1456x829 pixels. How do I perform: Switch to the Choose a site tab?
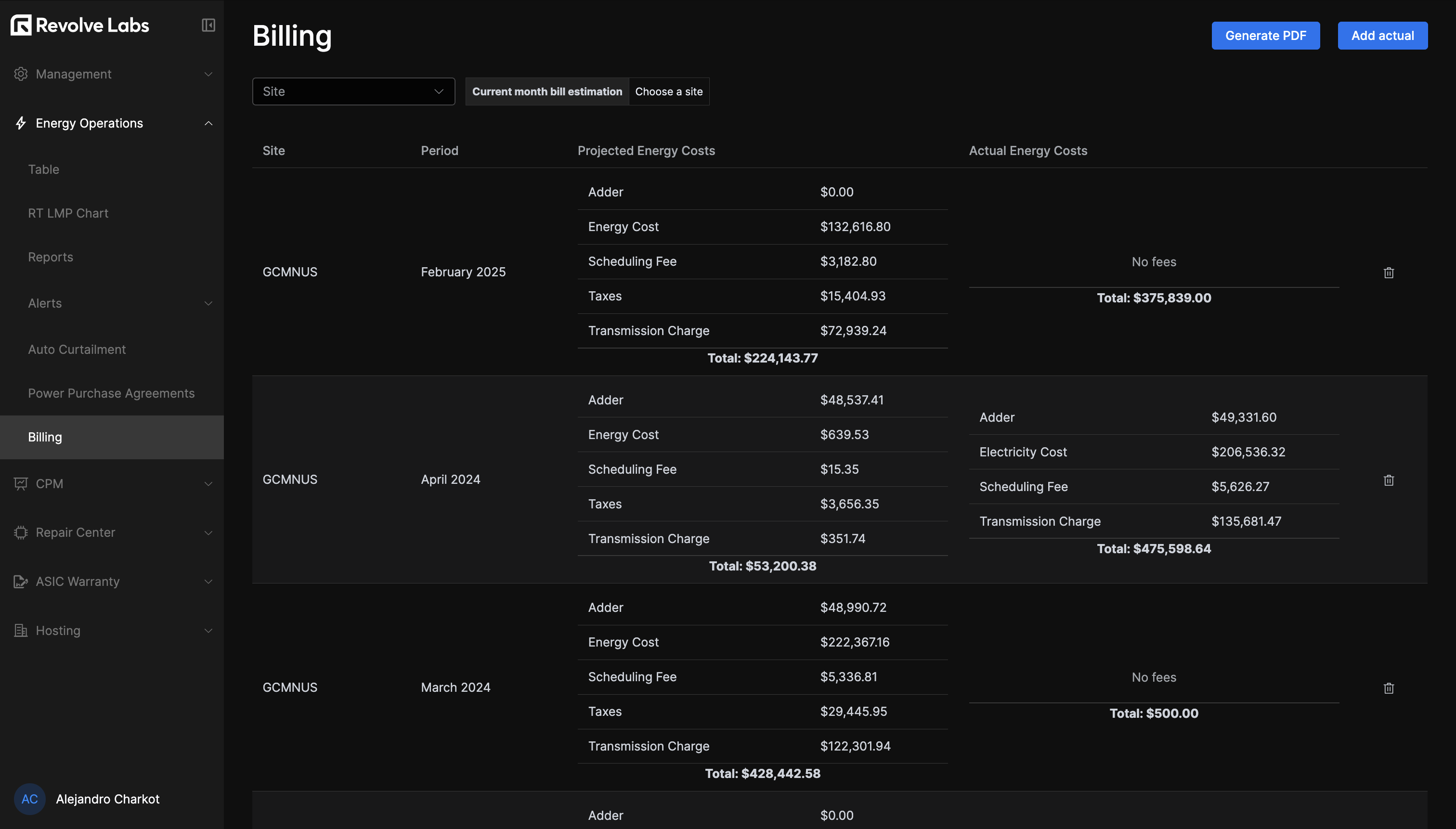tap(668, 91)
